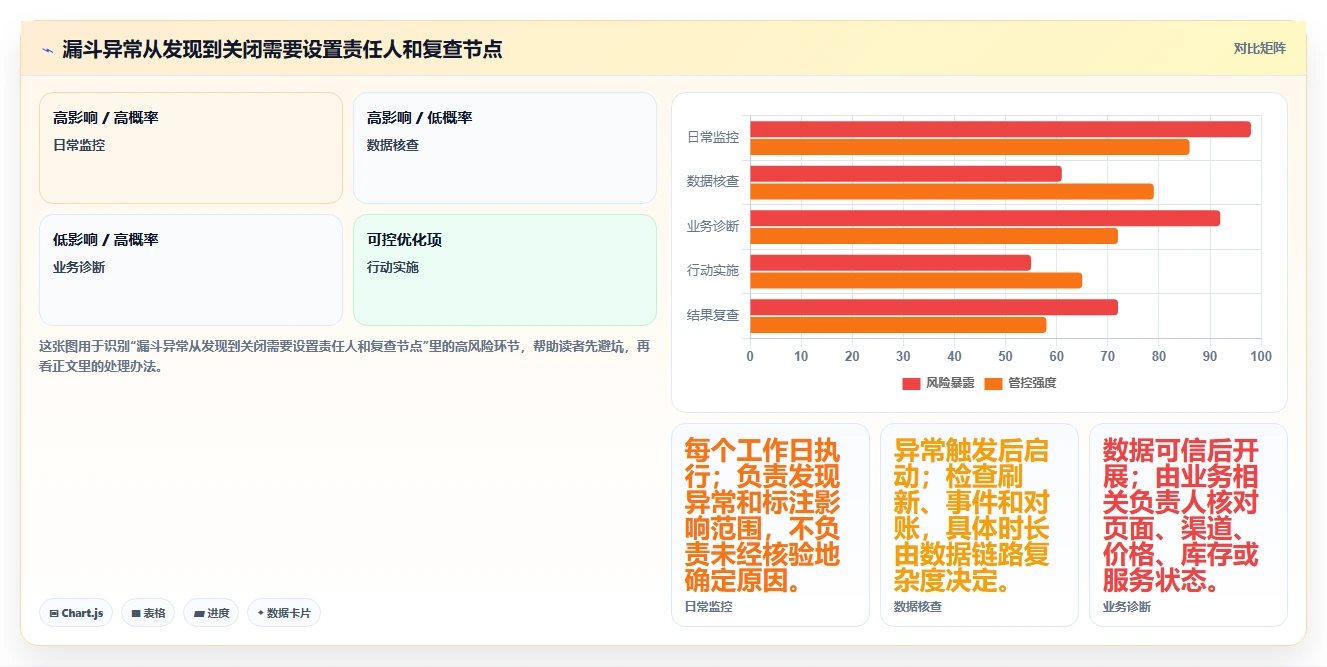Click the description paragraph starting 这张图用于识别
Viewport: 1327px width, 667px height.
(x=346, y=356)
